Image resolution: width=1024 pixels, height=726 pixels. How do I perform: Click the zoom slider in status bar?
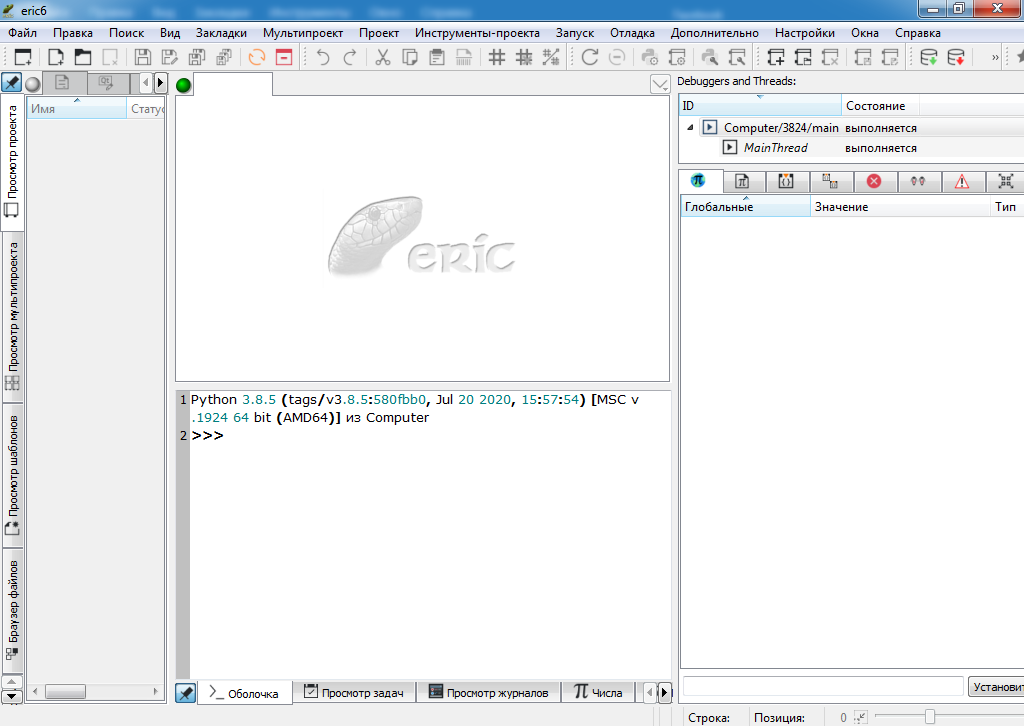[930, 716]
